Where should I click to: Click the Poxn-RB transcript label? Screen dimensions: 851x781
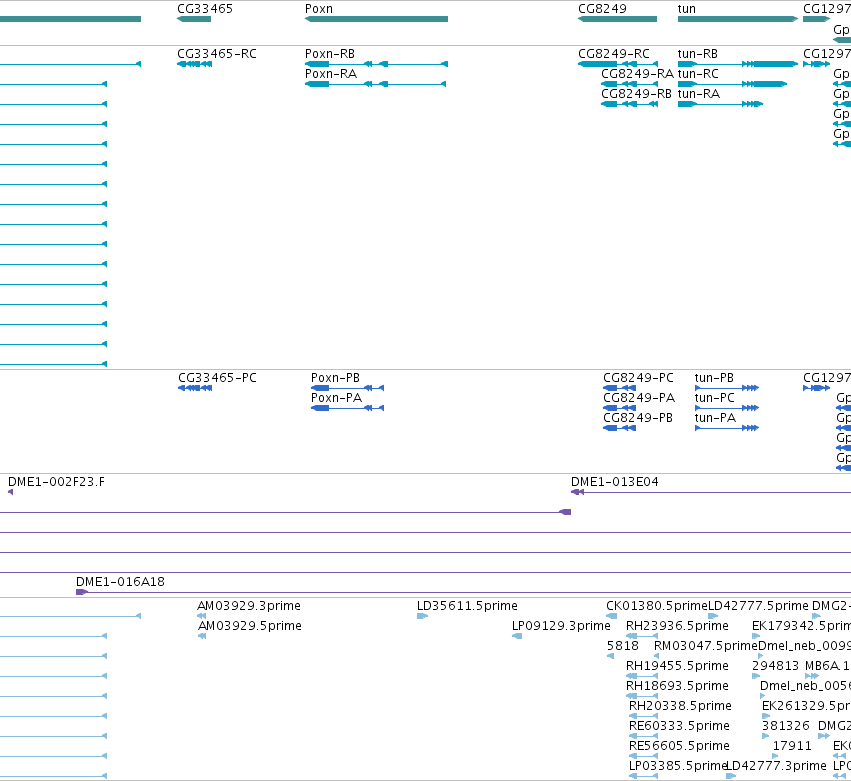(330, 54)
